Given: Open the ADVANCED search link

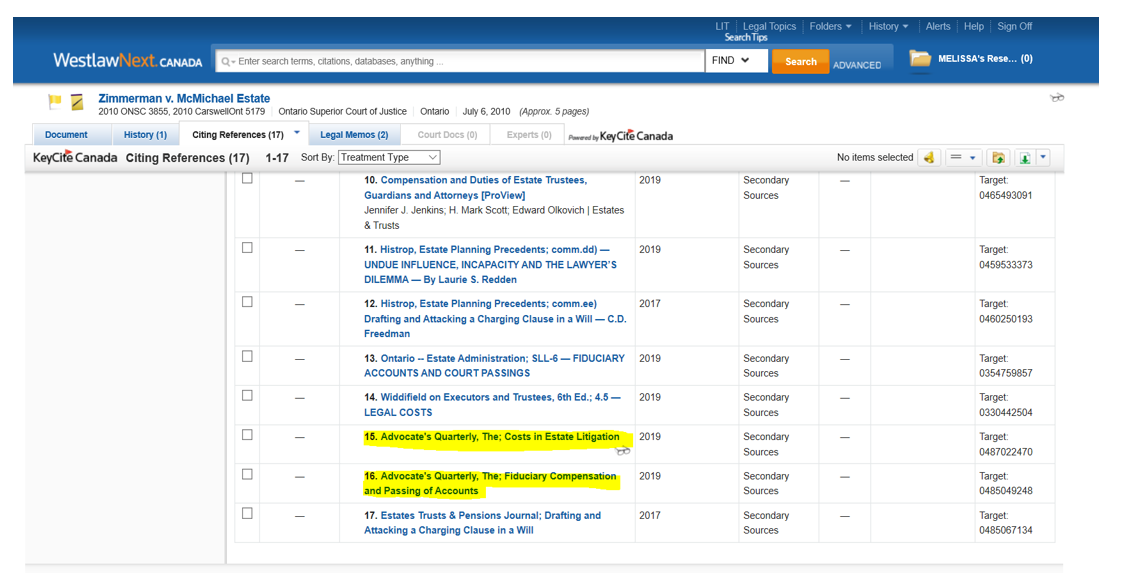Looking at the screenshot, I should point(857,65).
